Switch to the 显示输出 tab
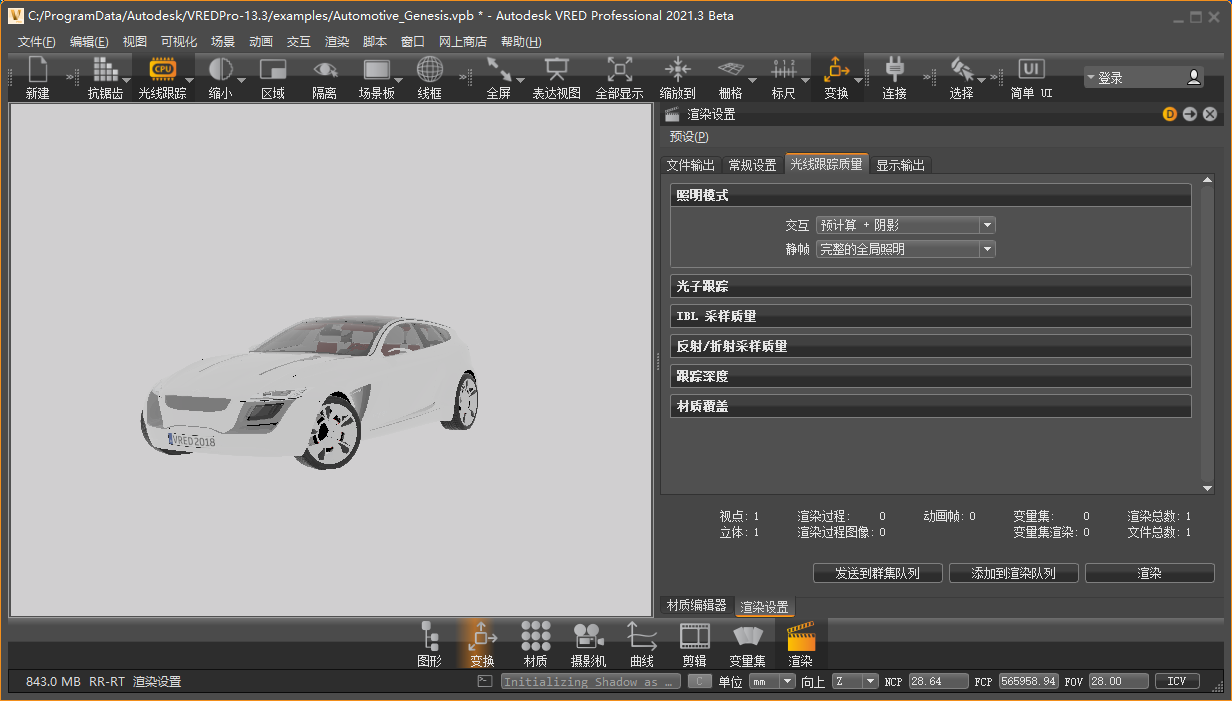The height and width of the screenshot is (701, 1232). (x=901, y=165)
